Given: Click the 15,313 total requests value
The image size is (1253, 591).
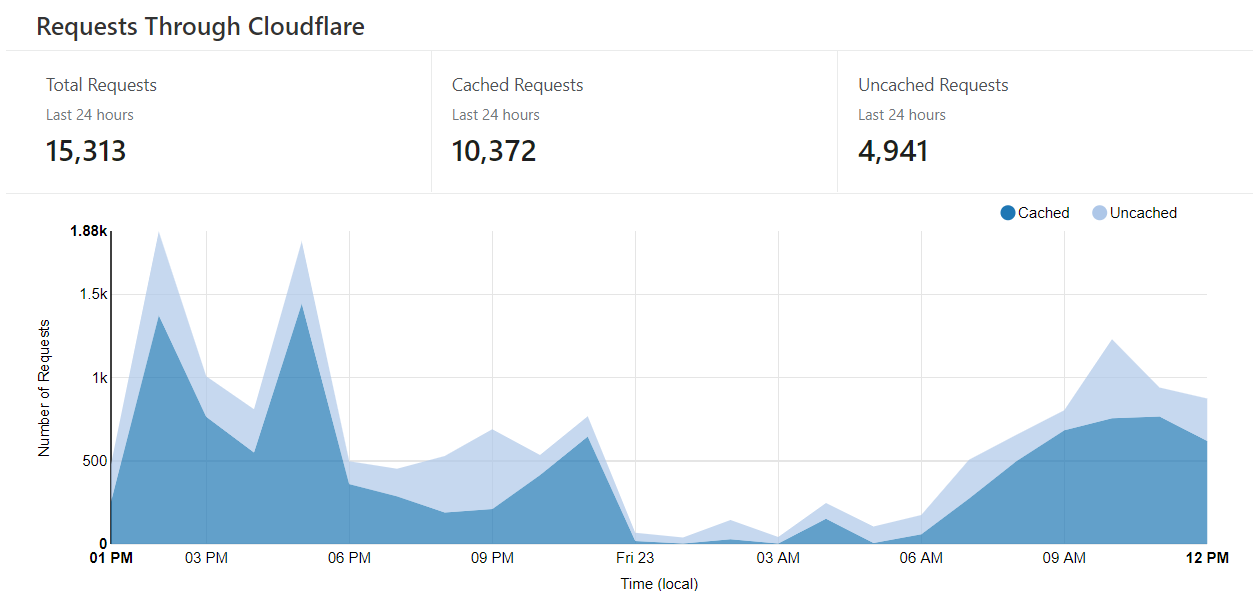Looking at the screenshot, I should coord(86,151).
